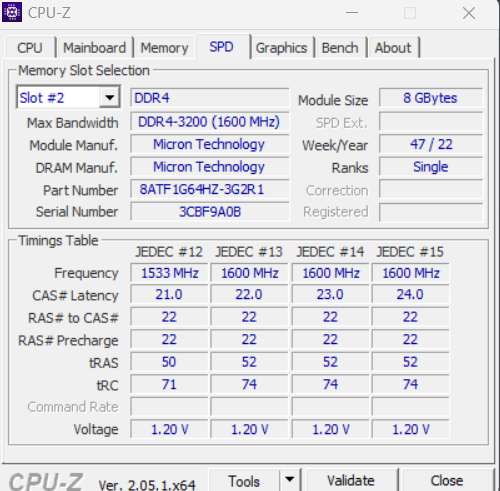This screenshot has width=500, height=491.
Task: Click the Validate button
Action: (351, 480)
